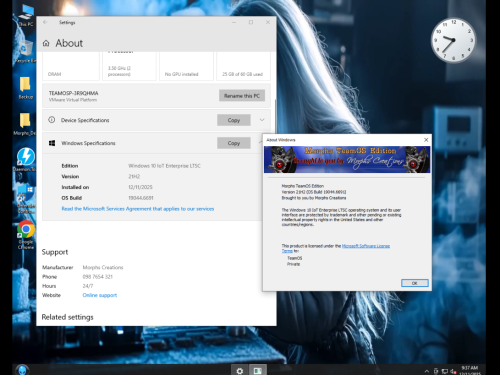Open the Alienware start button on taskbar

point(22,370)
